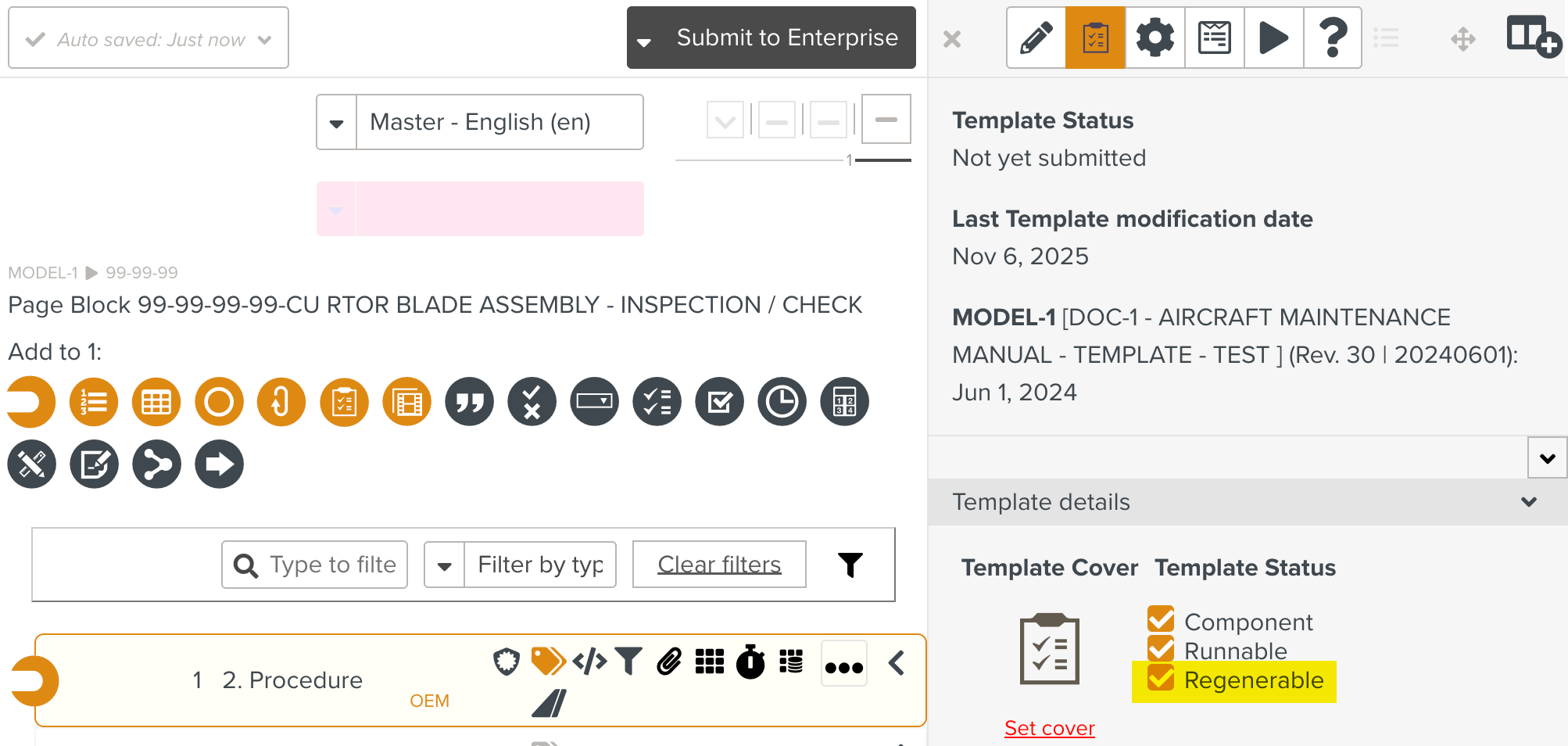Open the Master - English (en) language dropdown

tap(479, 122)
